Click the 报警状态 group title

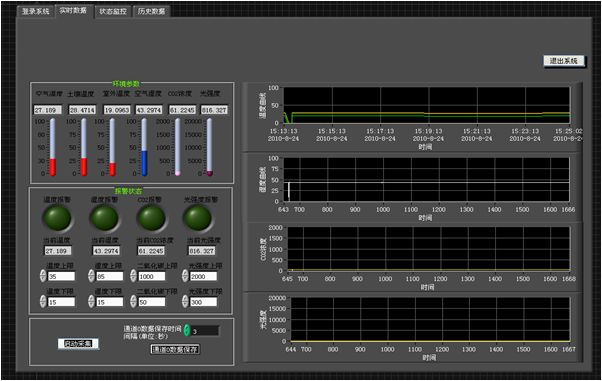(x=128, y=191)
